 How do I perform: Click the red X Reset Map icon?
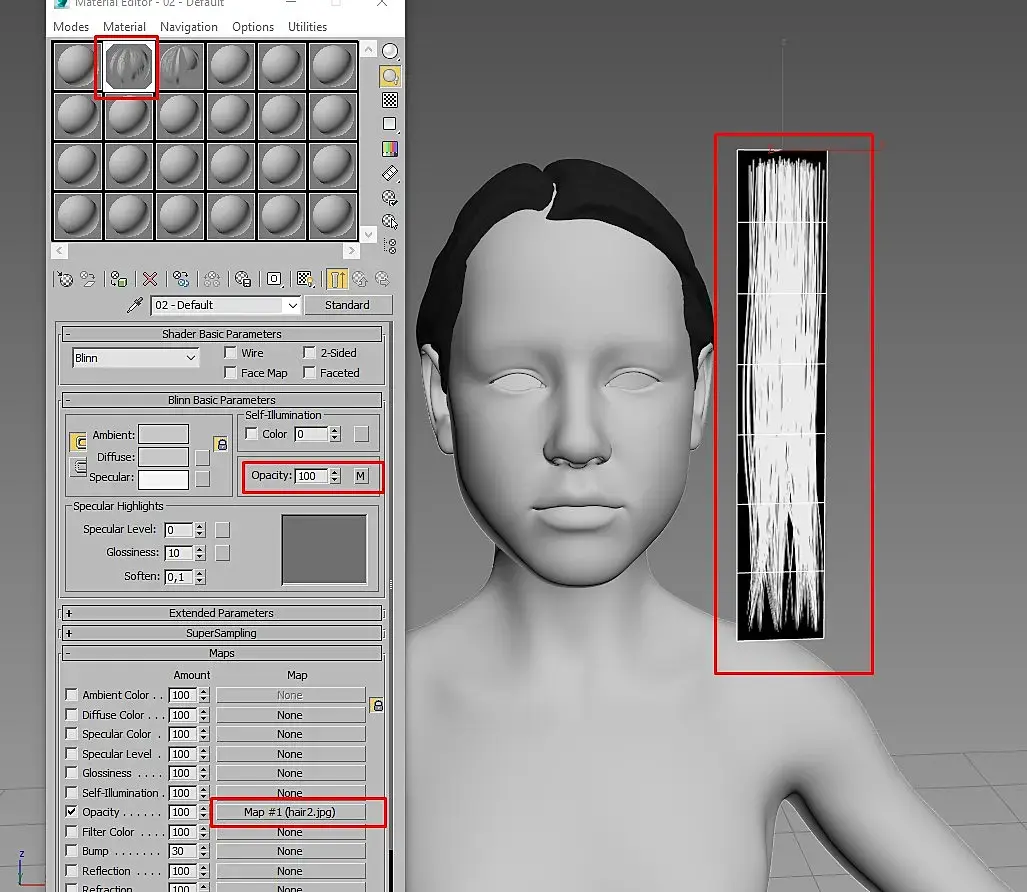(x=150, y=280)
